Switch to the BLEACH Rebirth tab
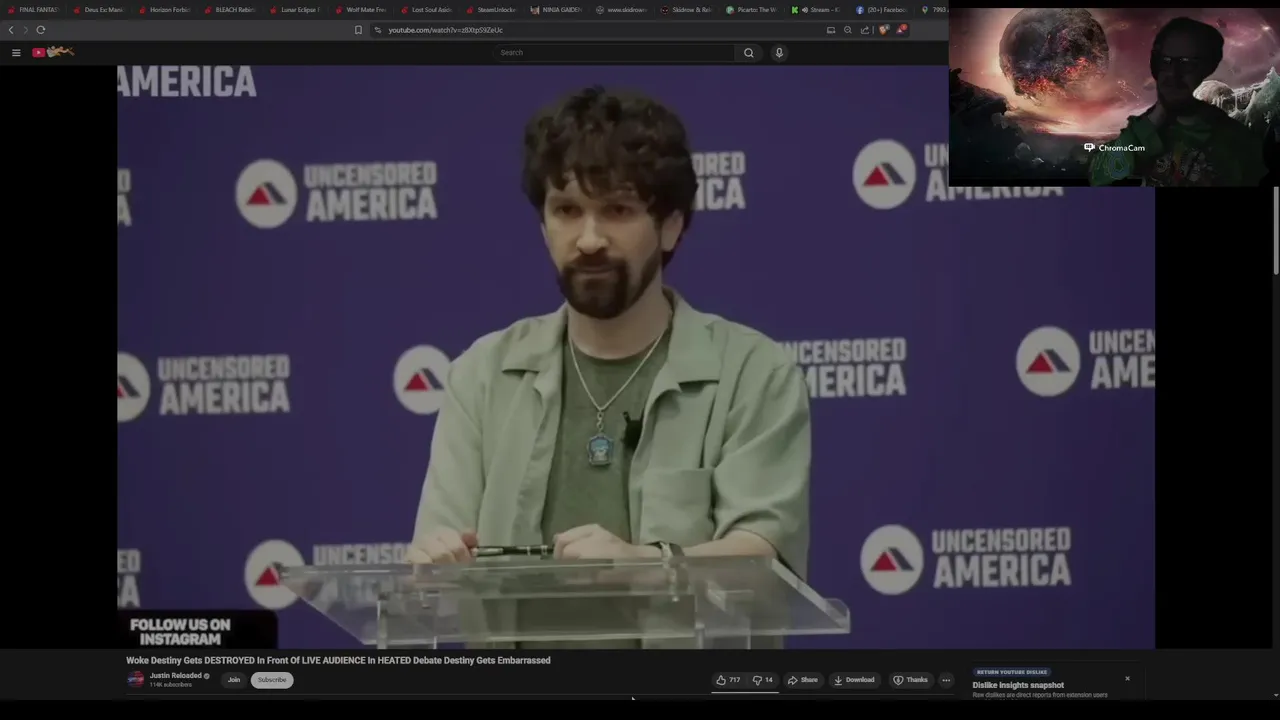This screenshot has width=1280, height=720. pos(230,10)
